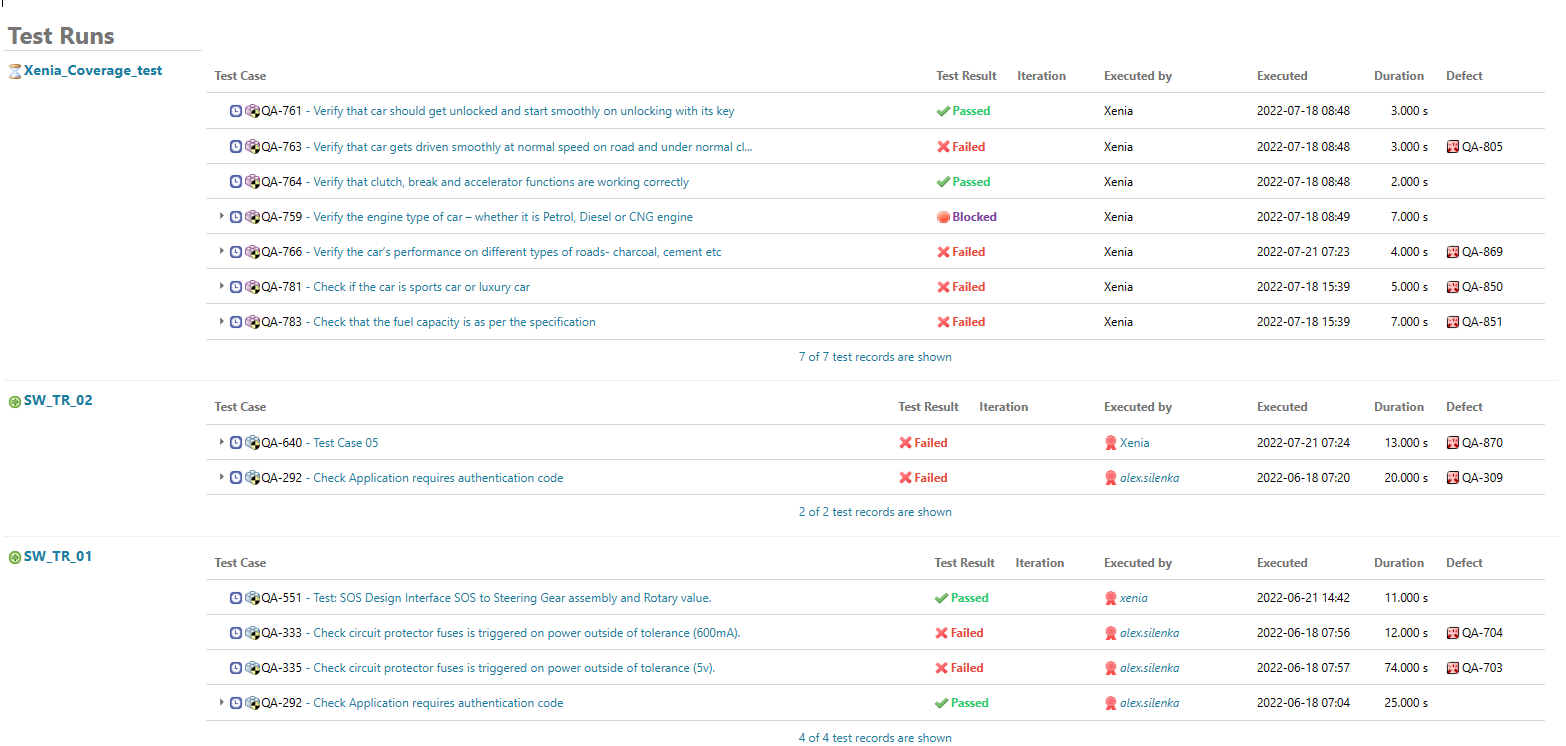Click the clock icon in the QA-551 row

click(236, 598)
